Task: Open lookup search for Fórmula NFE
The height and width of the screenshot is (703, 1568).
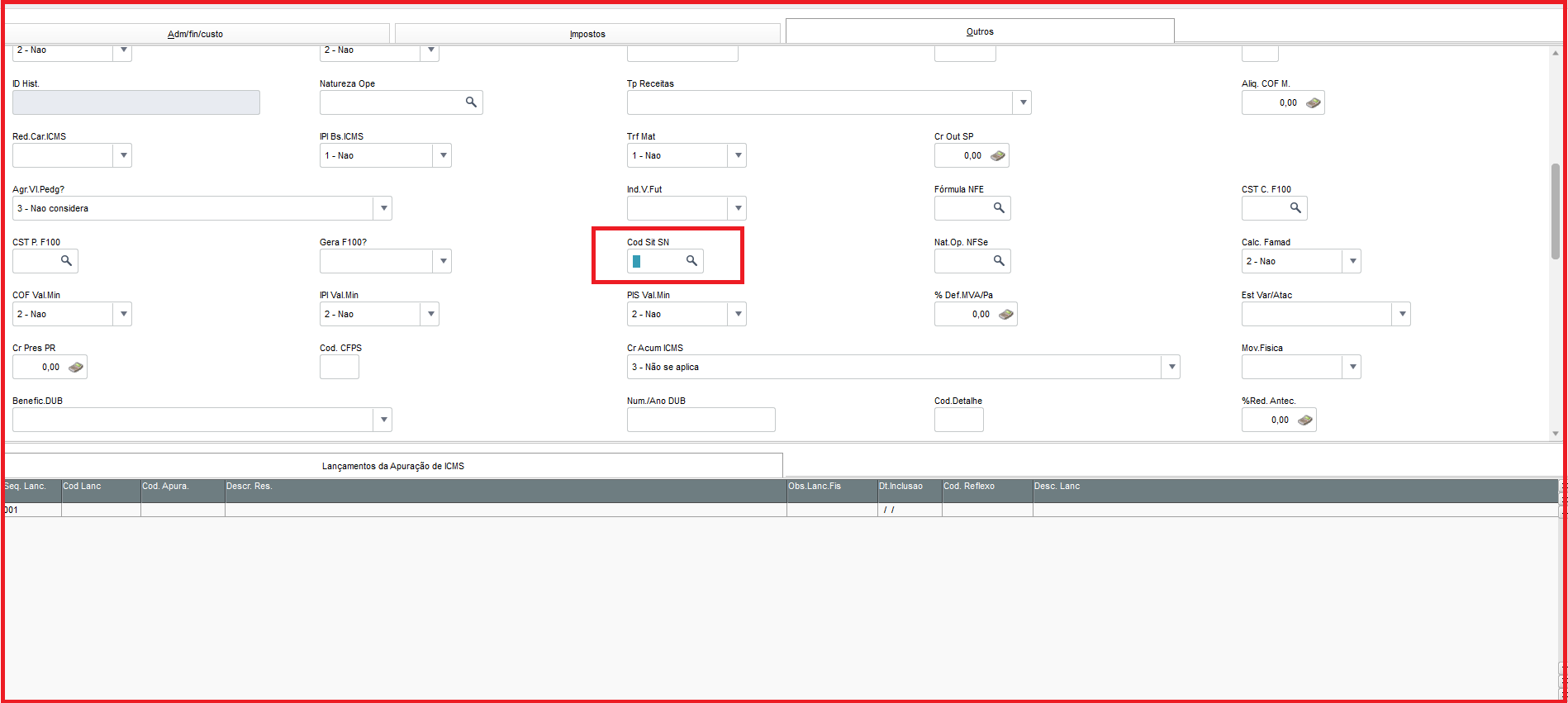Action: pyautogui.click(x=999, y=208)
